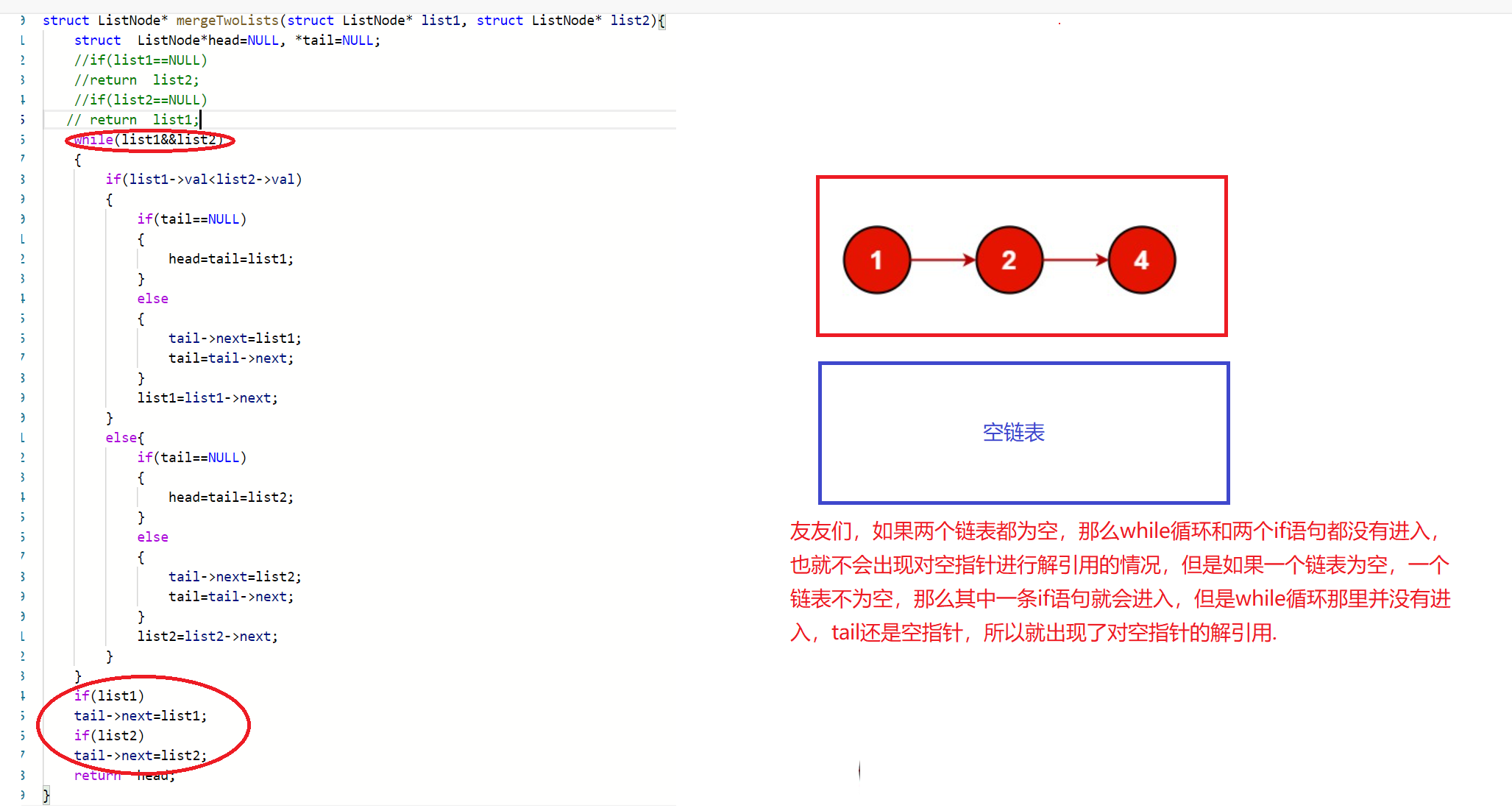Click the commented line //return list2;

click(x=136, y=80)
